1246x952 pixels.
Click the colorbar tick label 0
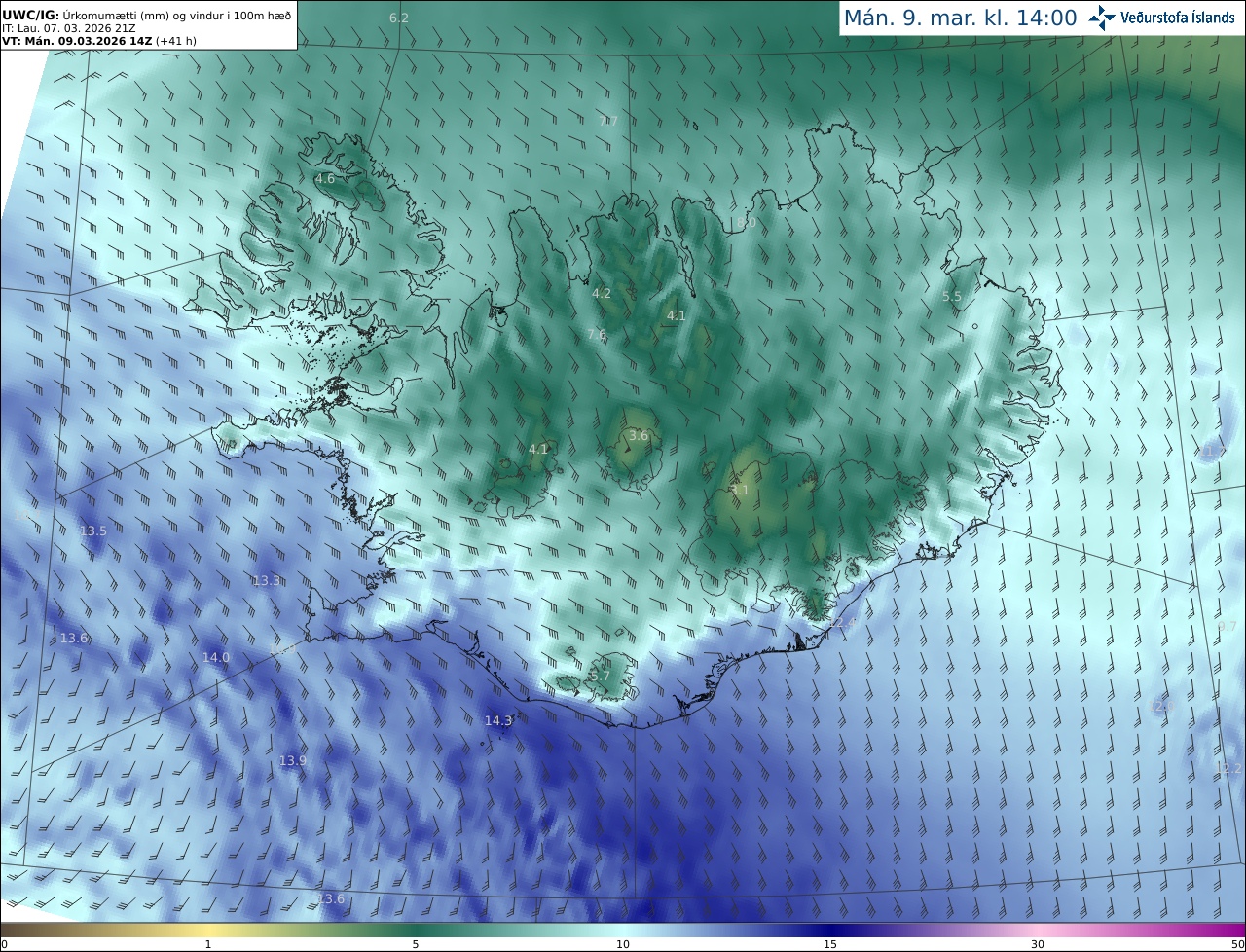coord(4,944)
